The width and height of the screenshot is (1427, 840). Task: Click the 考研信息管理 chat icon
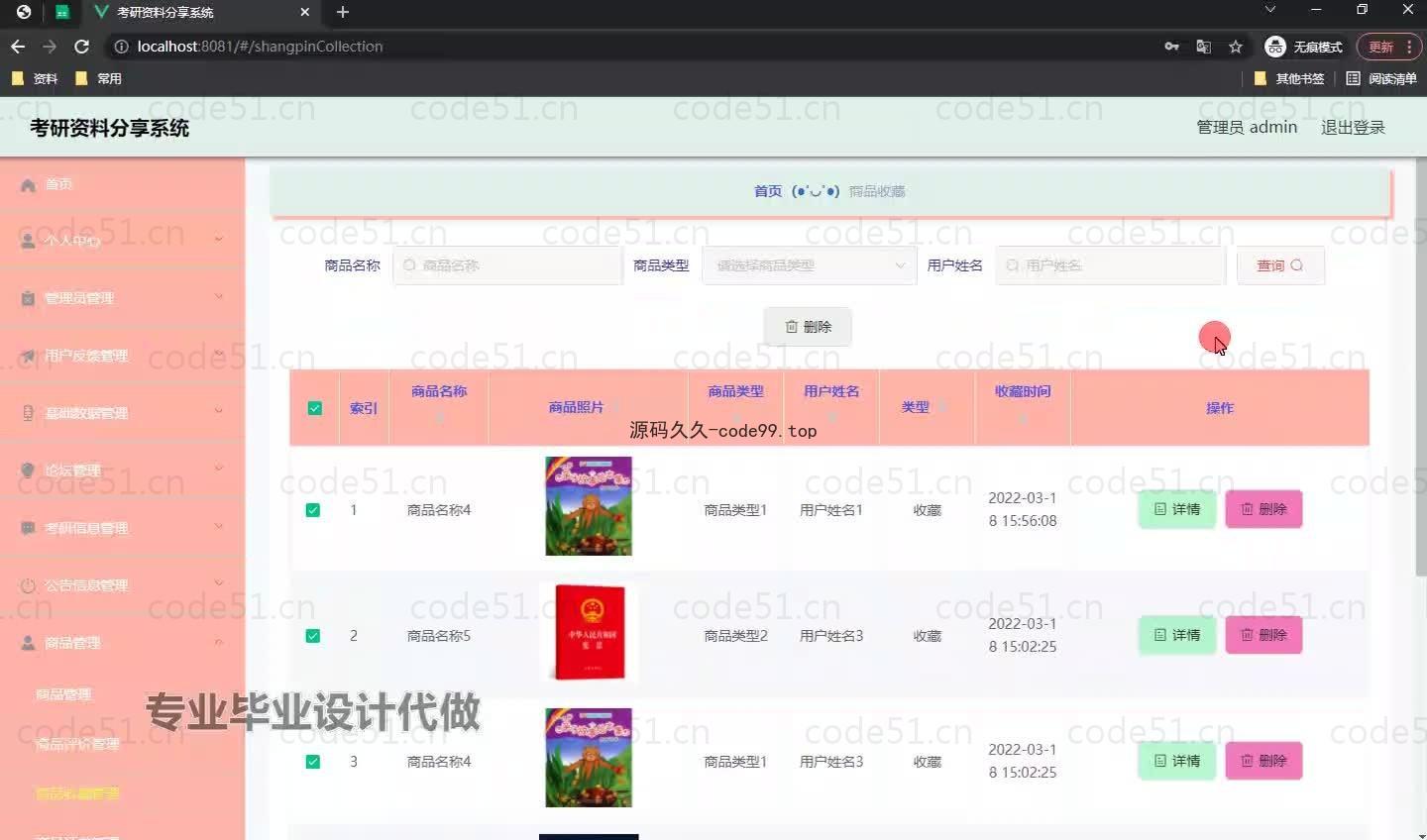(x=28, y=528)
